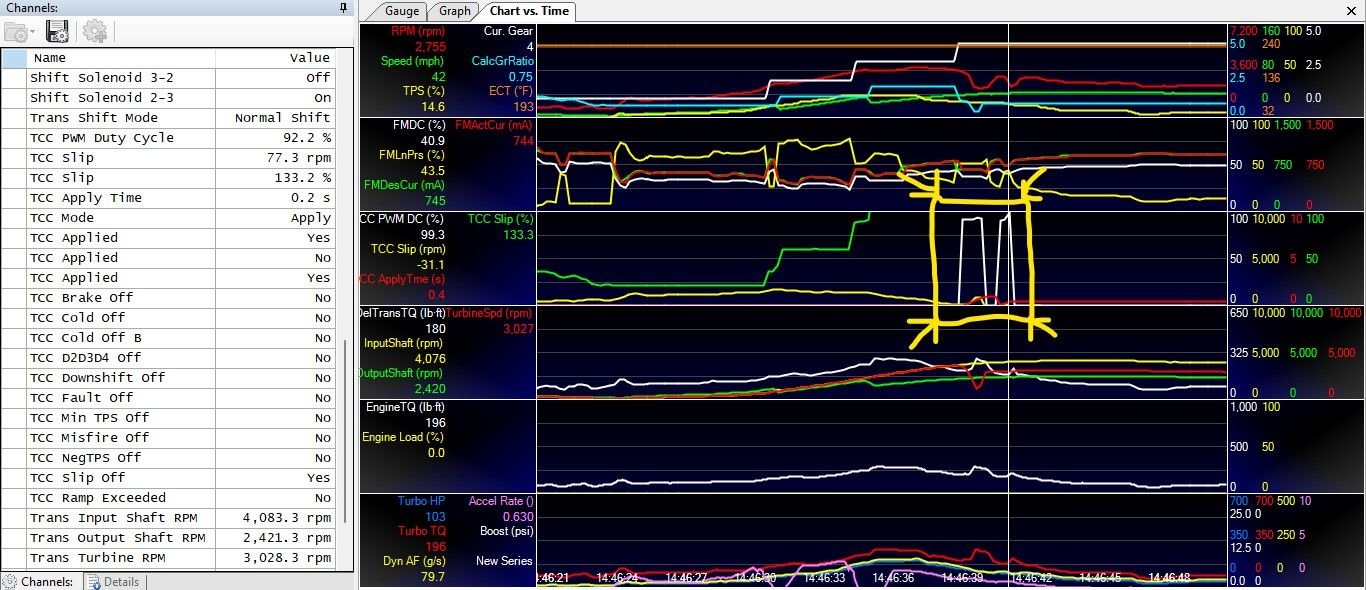Image resolution: width=1366 pixels, height=590 pixels.
Task: Open the dropdown arrow beside folder icon
Action: coord(34,32)
